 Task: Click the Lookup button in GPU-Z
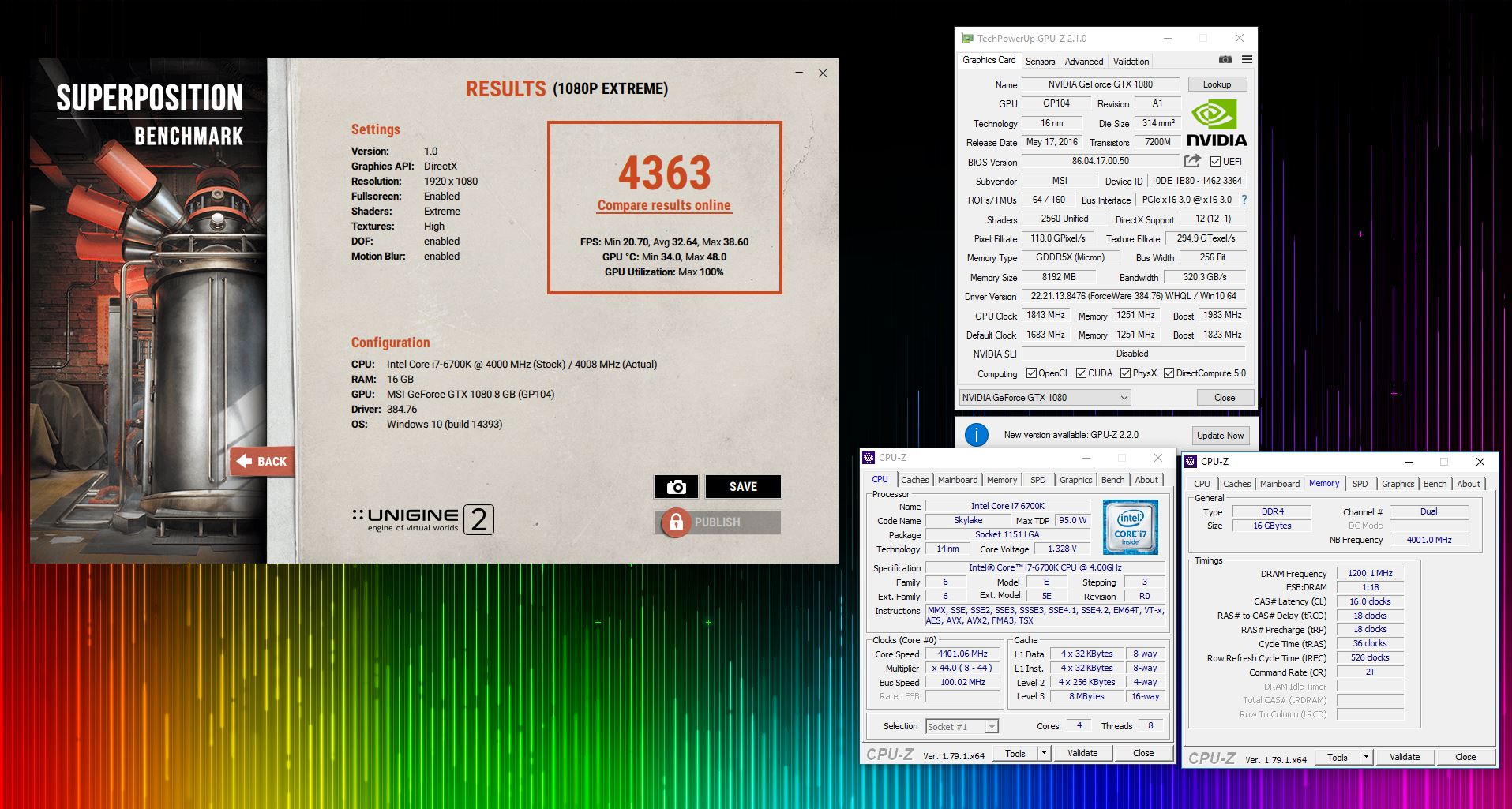pyautogui.click(x=1217, y=84)
